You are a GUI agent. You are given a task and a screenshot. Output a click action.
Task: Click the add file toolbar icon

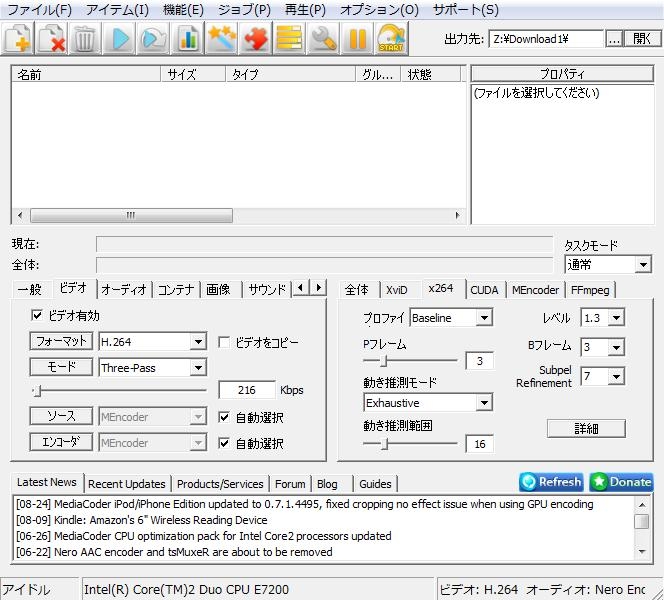pos(18,39)
